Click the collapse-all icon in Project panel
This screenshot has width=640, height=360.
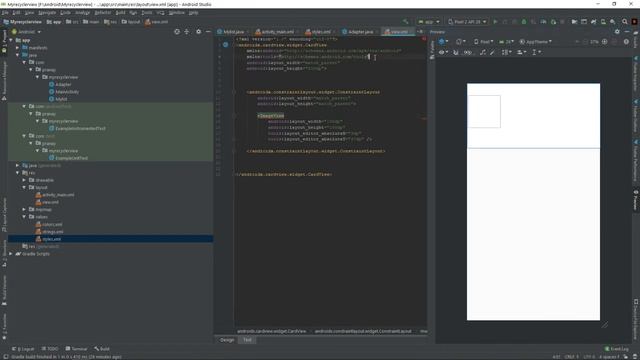pos(187,31)
